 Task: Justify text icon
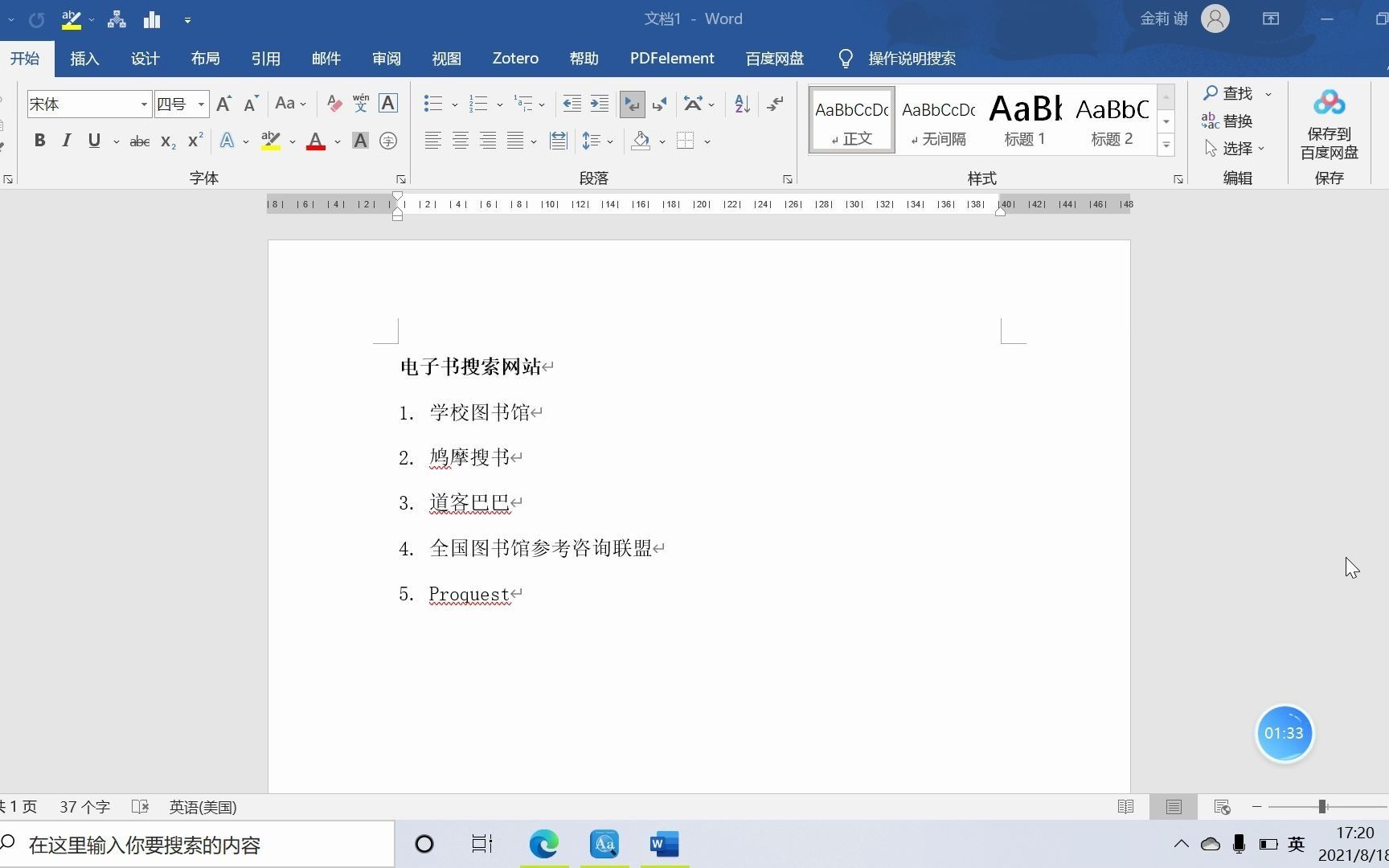click(515, 141)
